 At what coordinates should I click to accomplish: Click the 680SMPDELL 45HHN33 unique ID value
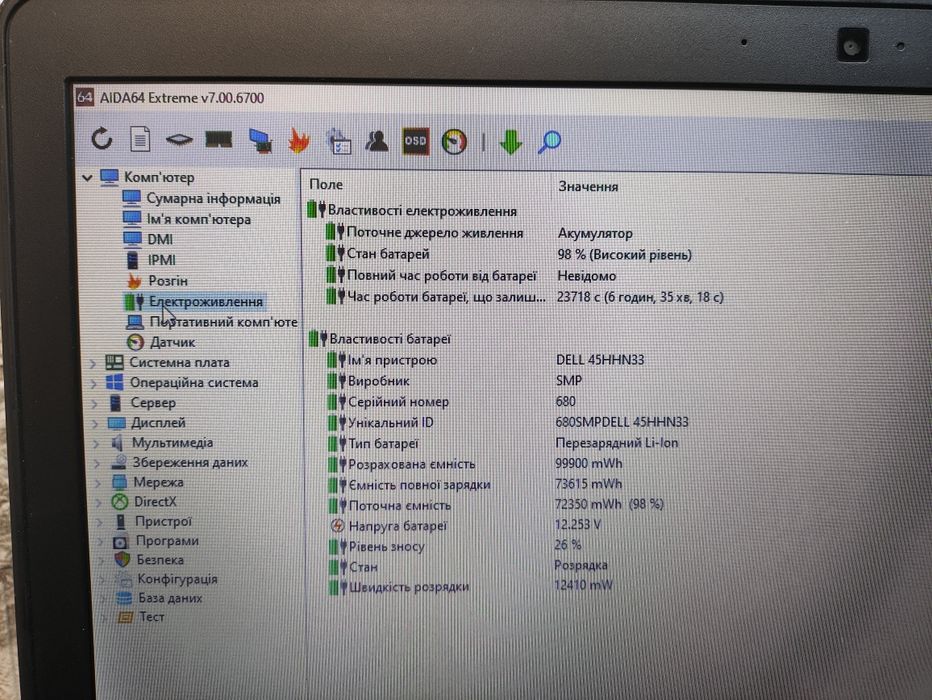click(x=622, y=422)
